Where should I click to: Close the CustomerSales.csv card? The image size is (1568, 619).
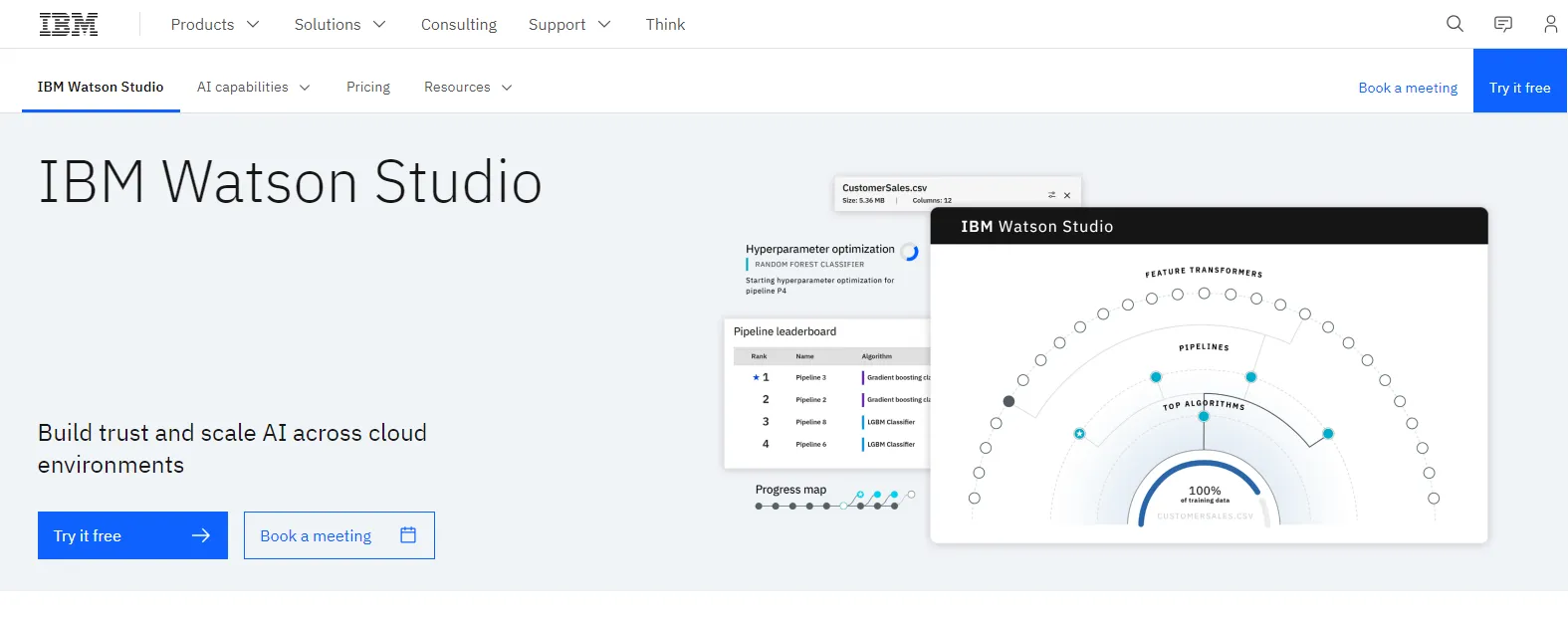[1067, 196]
